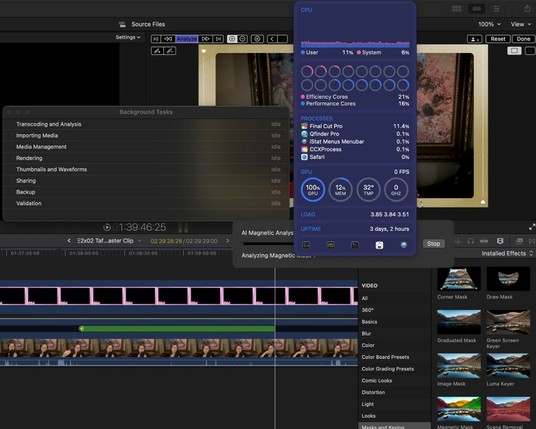Viewport: 536px width, 429px height.
Task: Select the highlighted white mask view button
Action: (232, 39)
